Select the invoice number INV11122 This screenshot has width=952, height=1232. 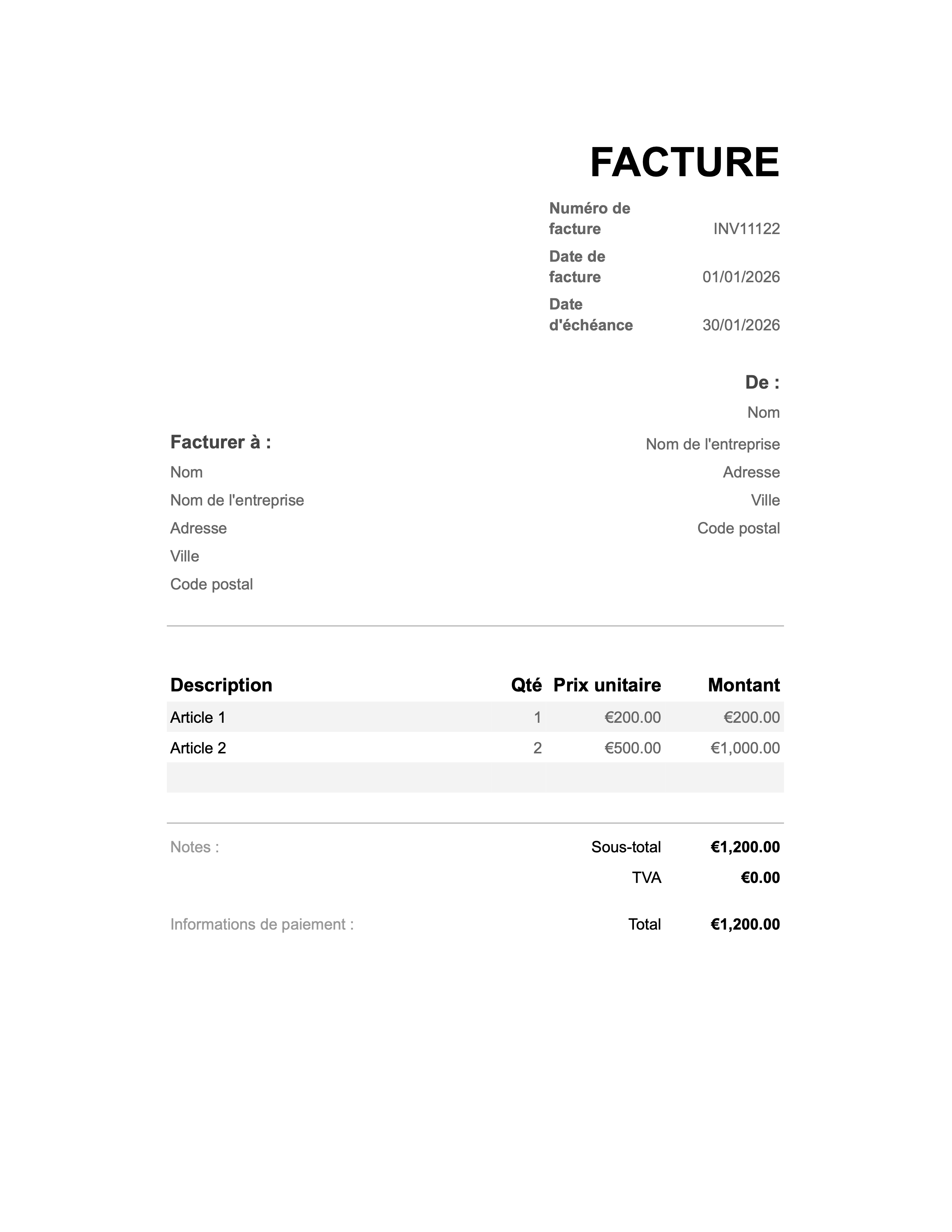746,229
